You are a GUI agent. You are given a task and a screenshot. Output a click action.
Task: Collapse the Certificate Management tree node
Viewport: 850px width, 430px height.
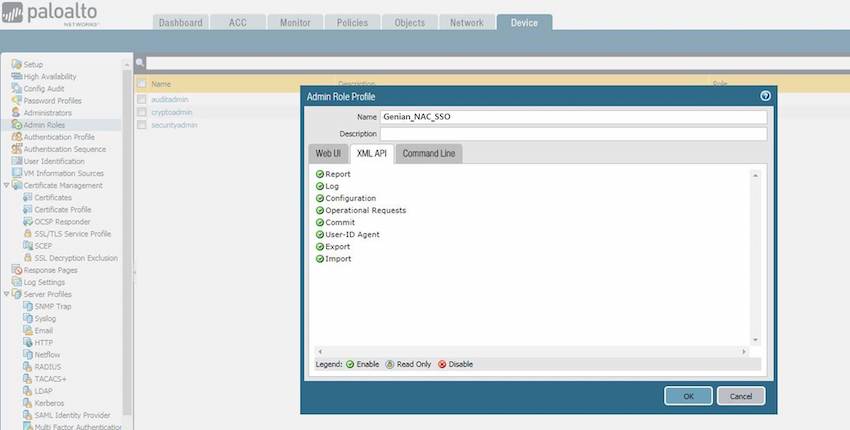(x=6, y=186)
